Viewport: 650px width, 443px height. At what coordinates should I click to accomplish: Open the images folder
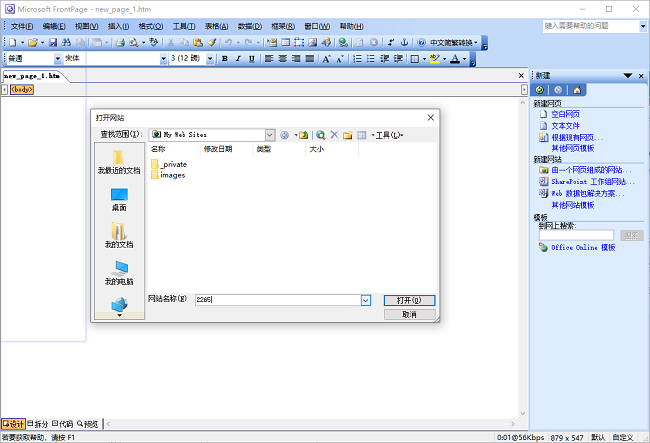point(171,175)
